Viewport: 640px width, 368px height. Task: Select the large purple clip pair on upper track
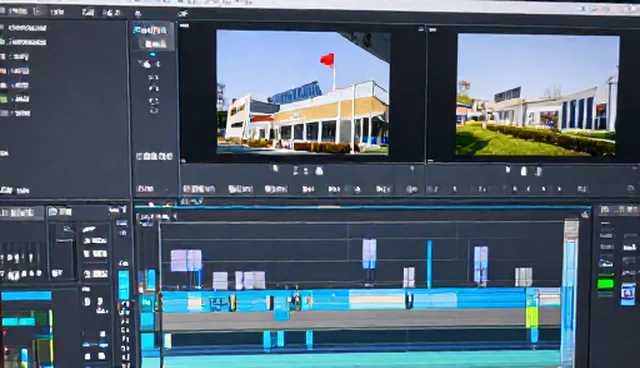(186, 260)
